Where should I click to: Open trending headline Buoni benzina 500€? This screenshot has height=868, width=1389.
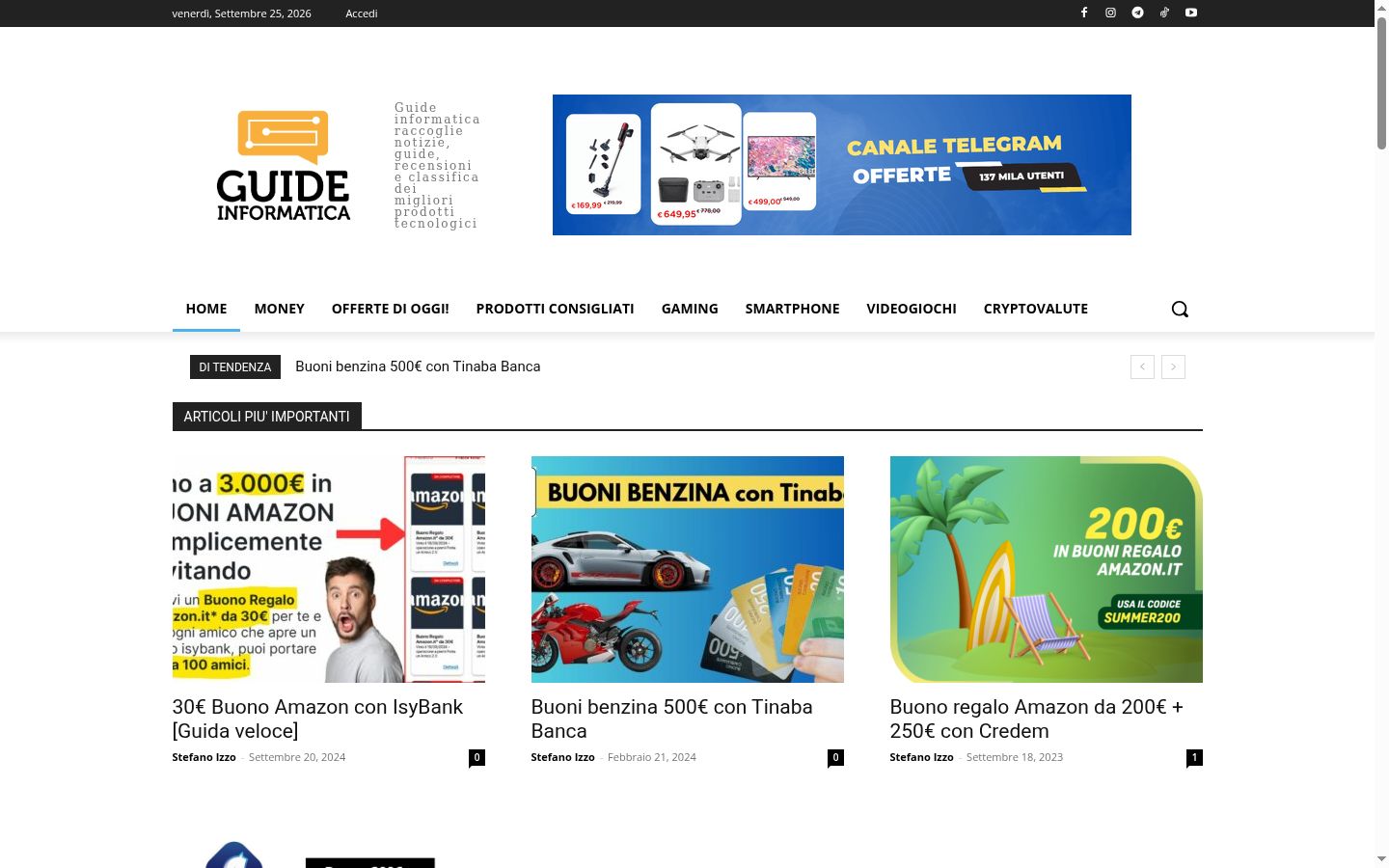418,366
